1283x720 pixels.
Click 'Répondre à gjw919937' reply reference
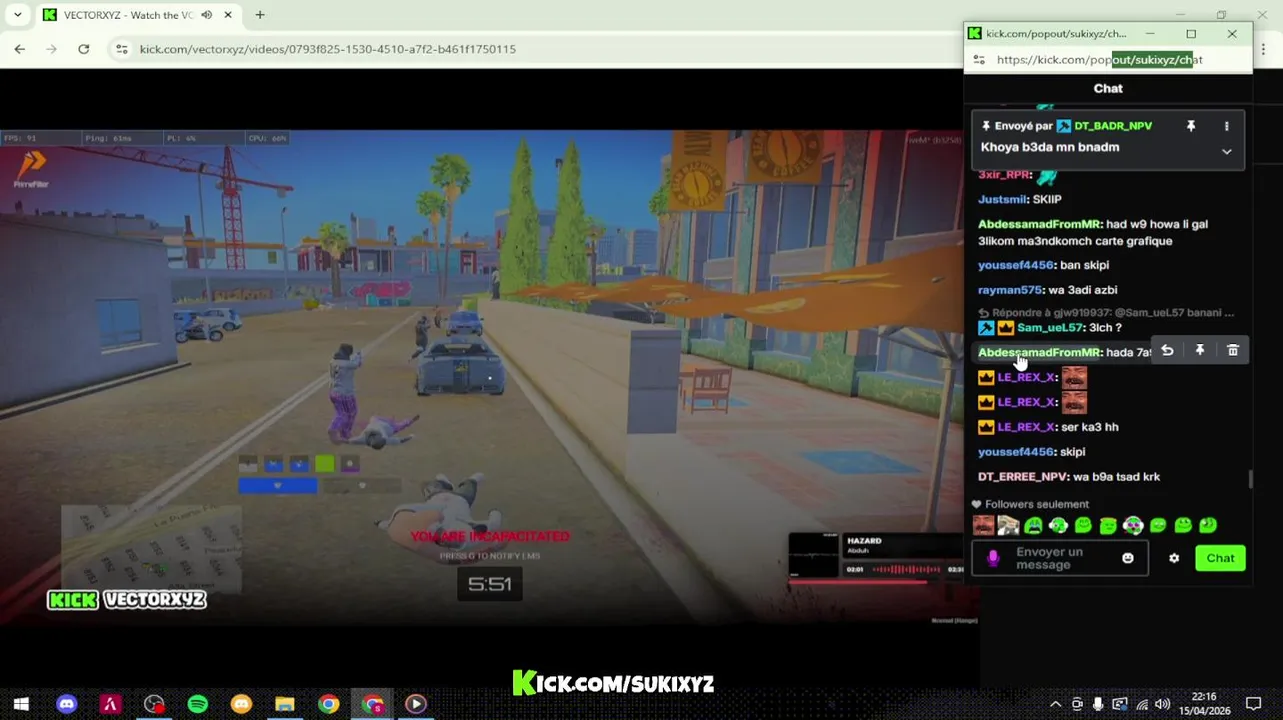1106,313
